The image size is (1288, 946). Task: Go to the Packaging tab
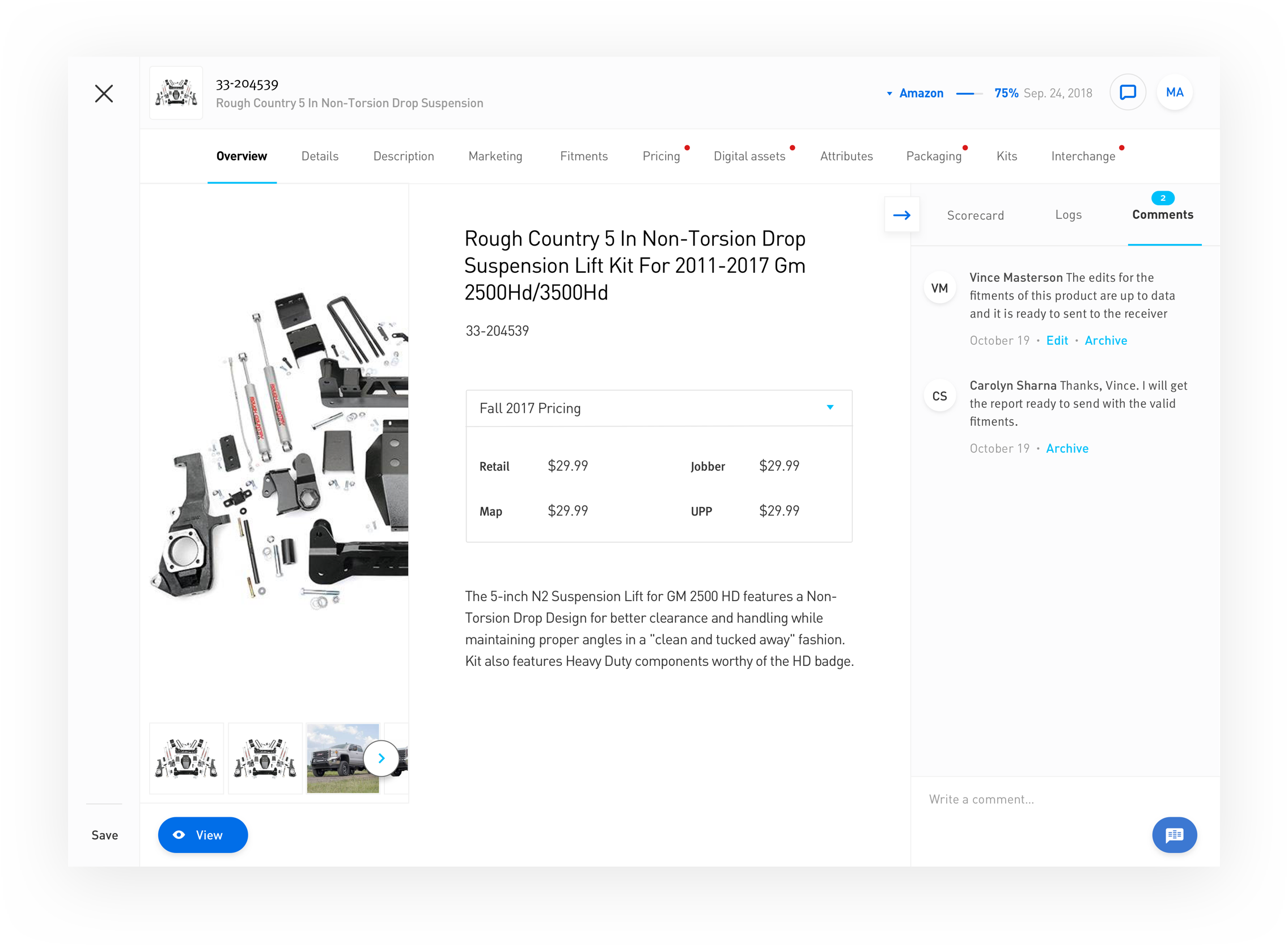[x=934, y=157]
